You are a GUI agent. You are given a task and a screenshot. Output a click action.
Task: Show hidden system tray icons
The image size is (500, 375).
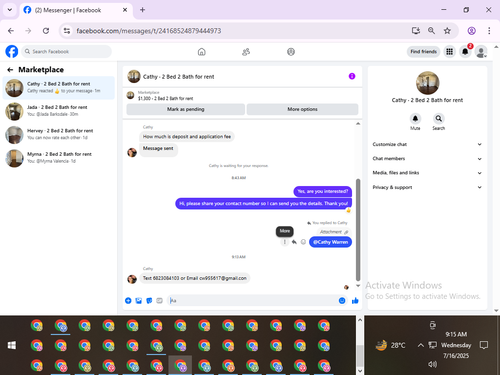421,345
